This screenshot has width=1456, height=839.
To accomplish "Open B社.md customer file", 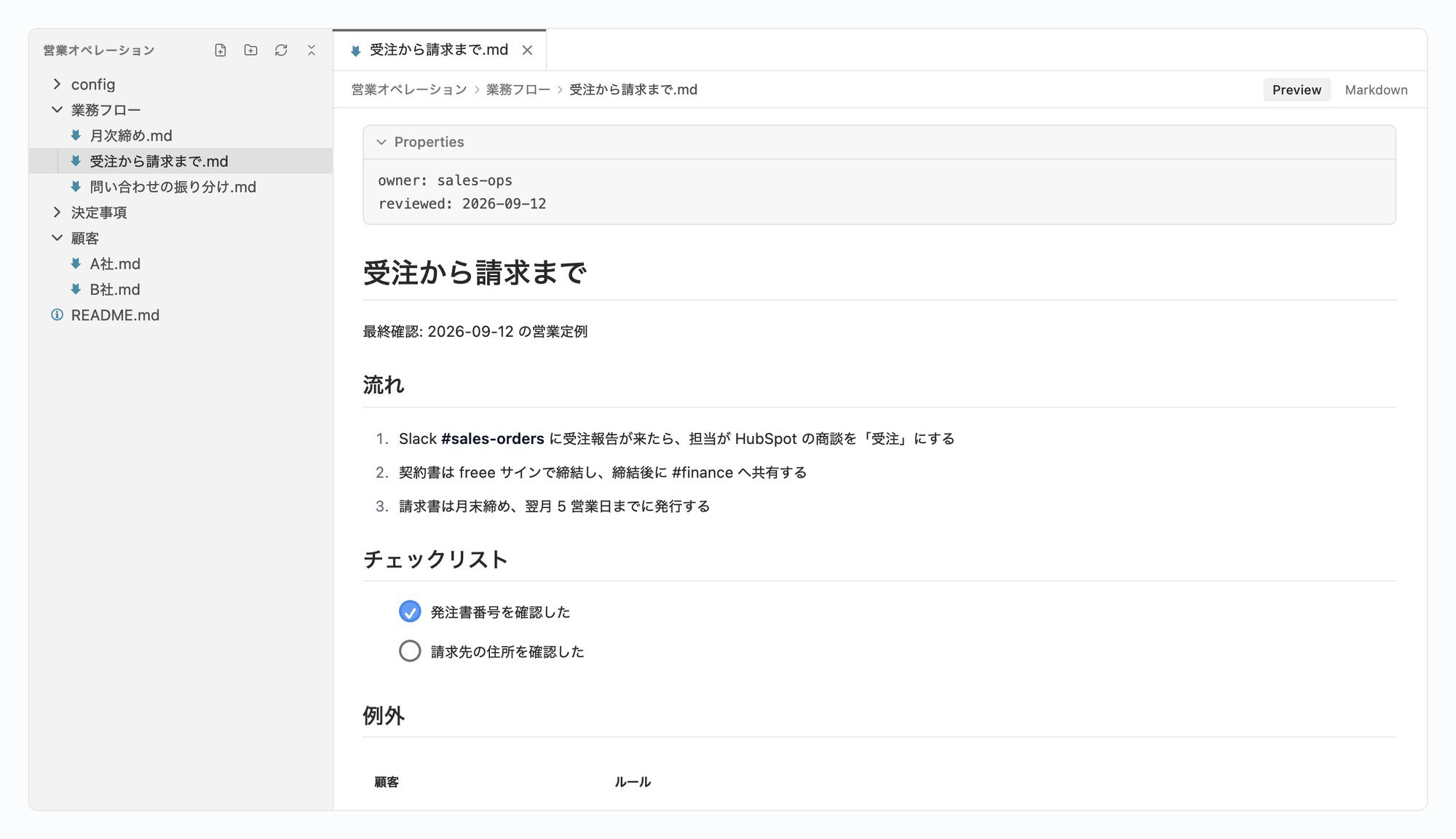I will [x=181, y=290].
